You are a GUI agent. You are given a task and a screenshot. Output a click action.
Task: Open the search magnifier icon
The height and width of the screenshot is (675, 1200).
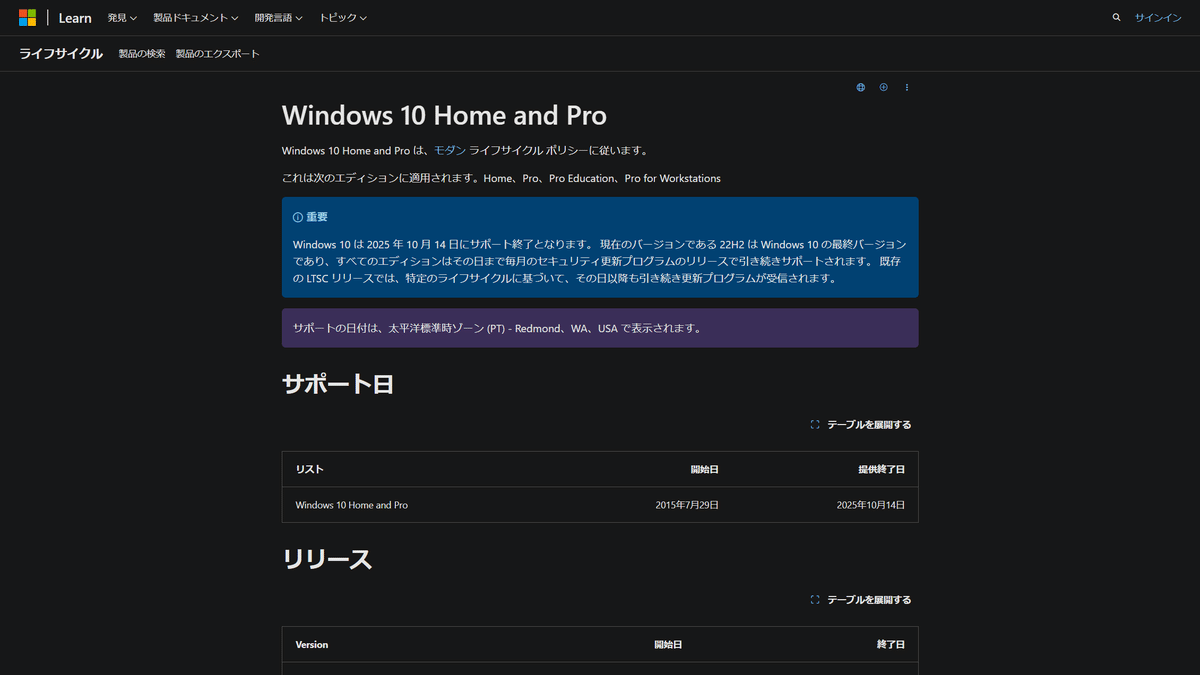pos(1116,18)
